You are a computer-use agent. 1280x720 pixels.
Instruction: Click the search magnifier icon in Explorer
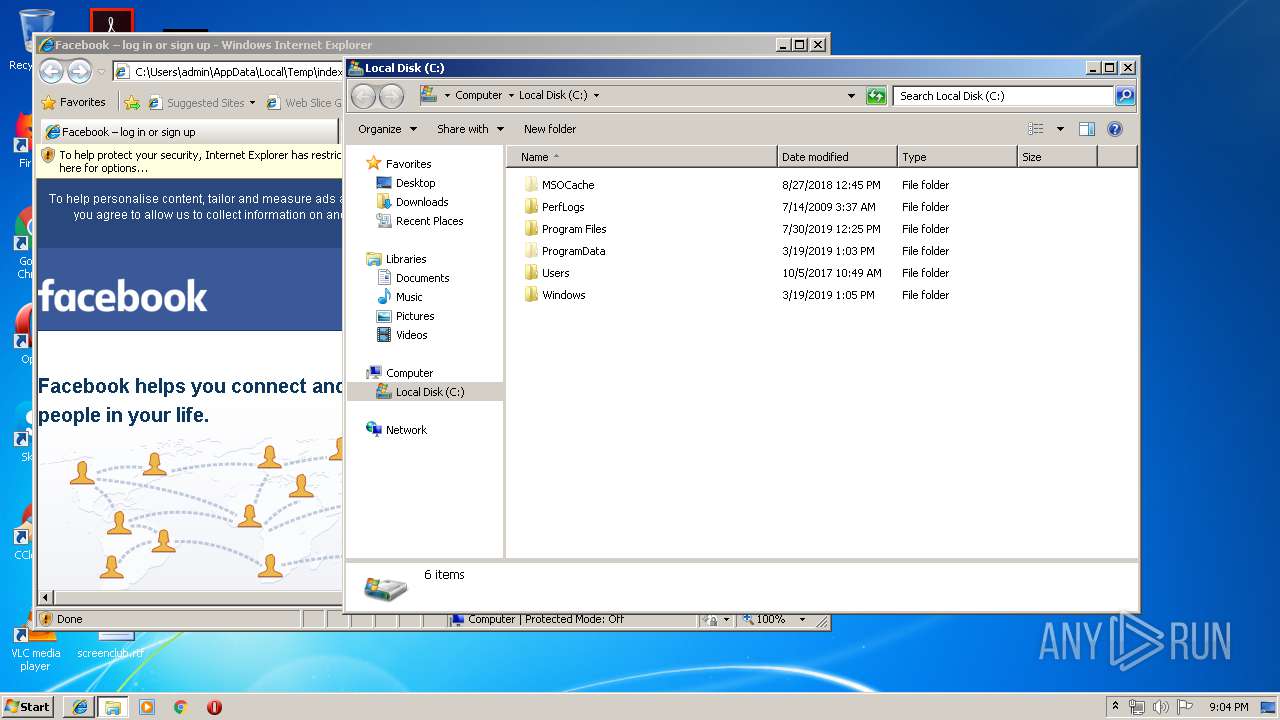1125,96
